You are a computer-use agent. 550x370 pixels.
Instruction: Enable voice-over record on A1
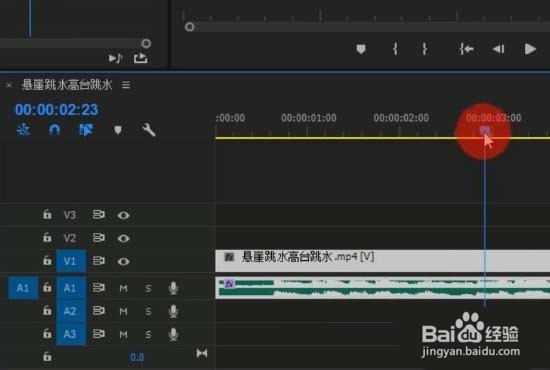click(173, 288)
